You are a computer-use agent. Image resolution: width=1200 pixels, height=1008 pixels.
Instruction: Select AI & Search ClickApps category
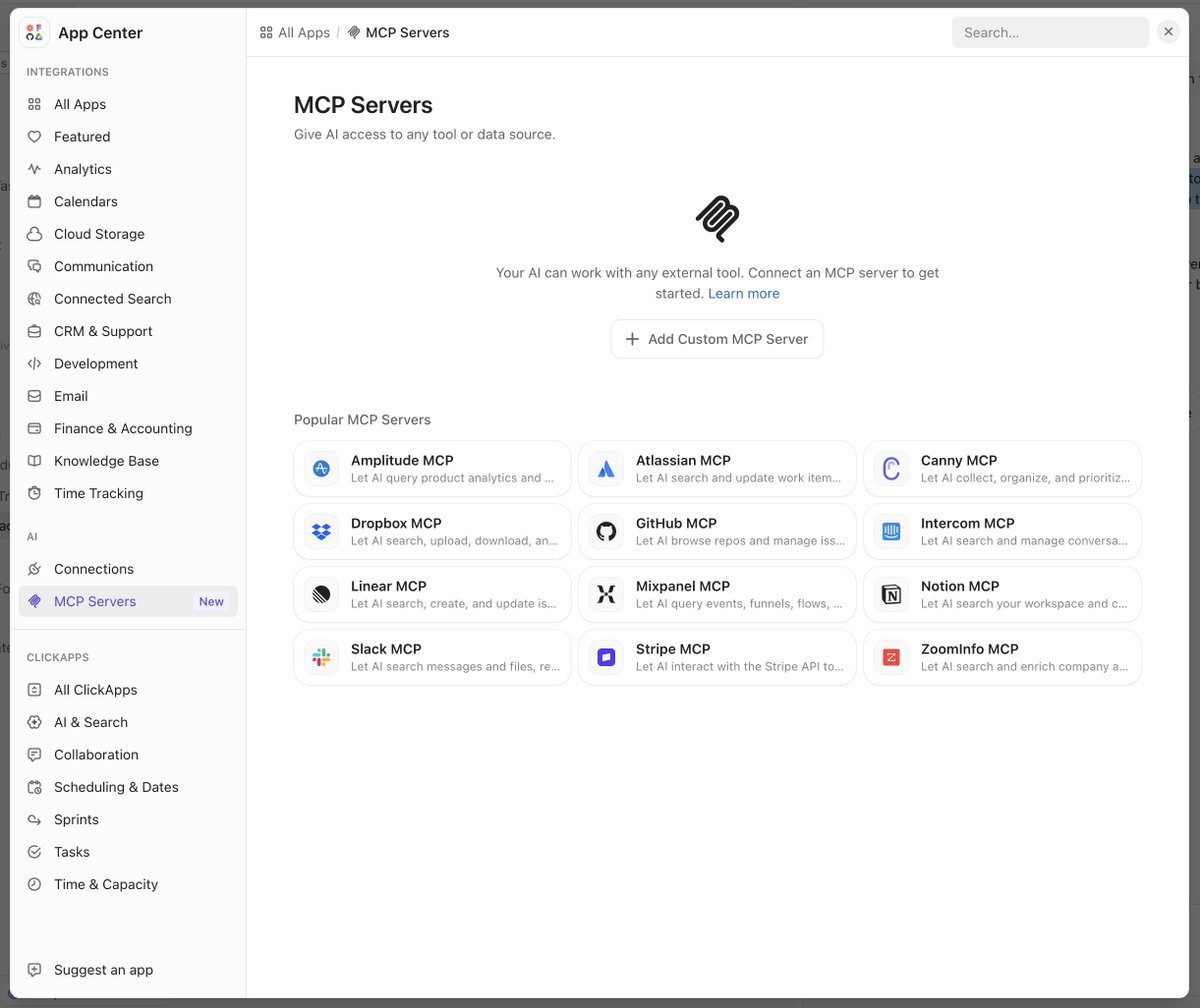(x=128, y=722)
